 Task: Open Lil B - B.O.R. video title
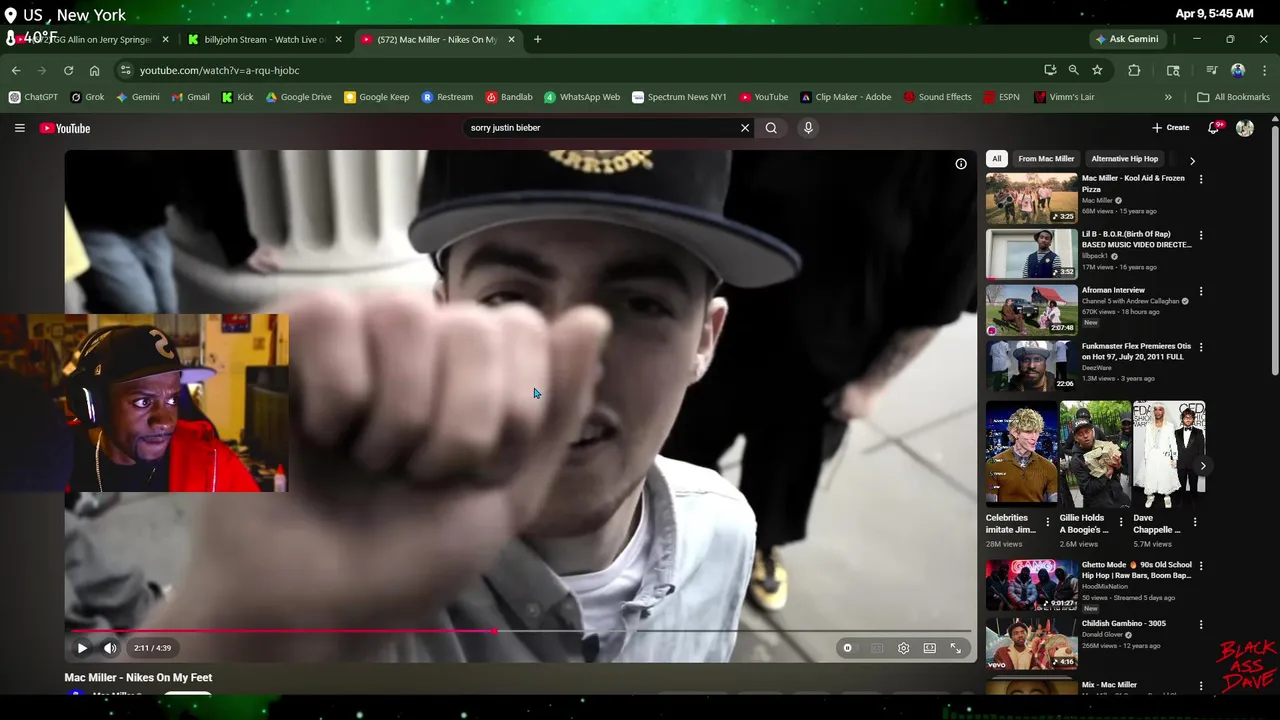click(x=1136, y=239)
